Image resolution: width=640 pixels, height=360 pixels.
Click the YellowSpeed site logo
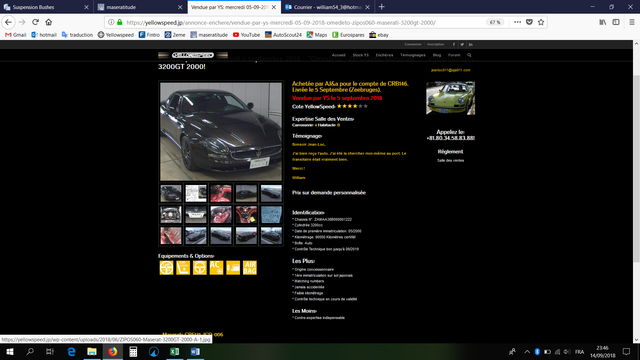pyautogui.click(x=193, y=55)
